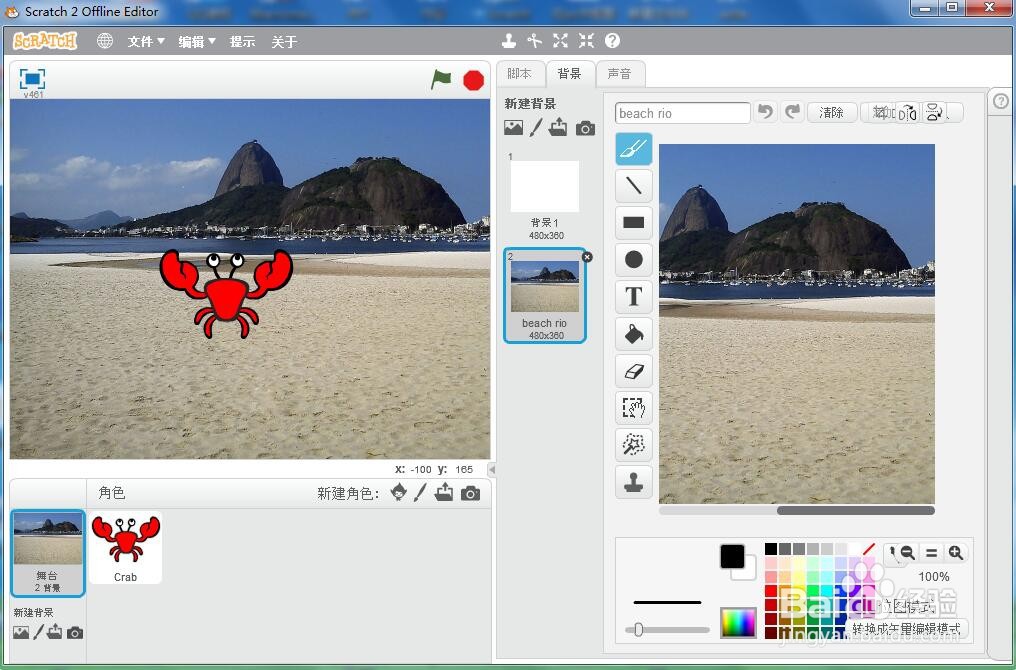Zoom in the paint canvas
Screen dimensions: 1016x670
[955, 553]
